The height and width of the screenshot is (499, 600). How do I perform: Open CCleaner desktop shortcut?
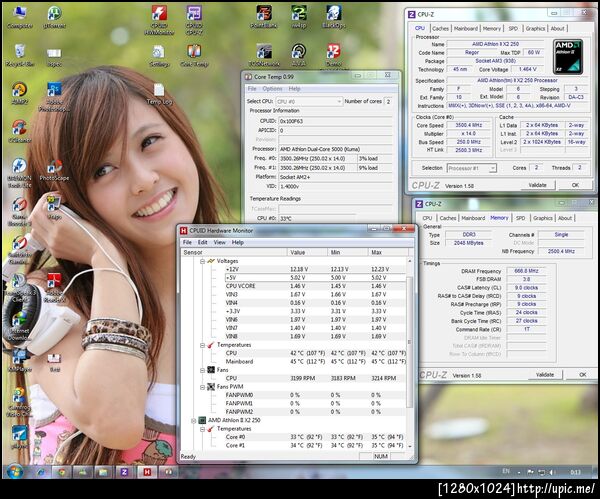tap(20, 131)
